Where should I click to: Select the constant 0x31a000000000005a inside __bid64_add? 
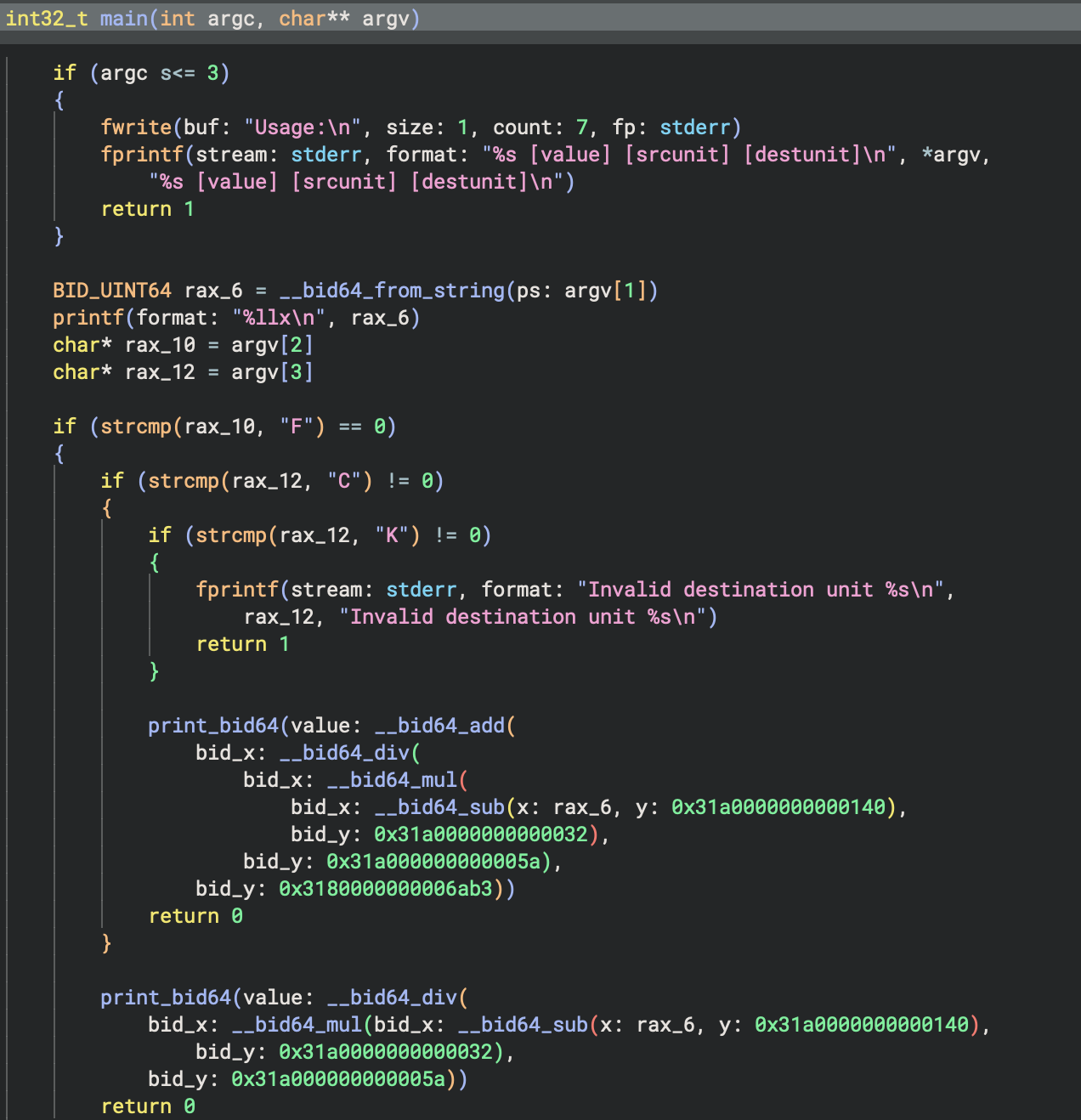433,862
